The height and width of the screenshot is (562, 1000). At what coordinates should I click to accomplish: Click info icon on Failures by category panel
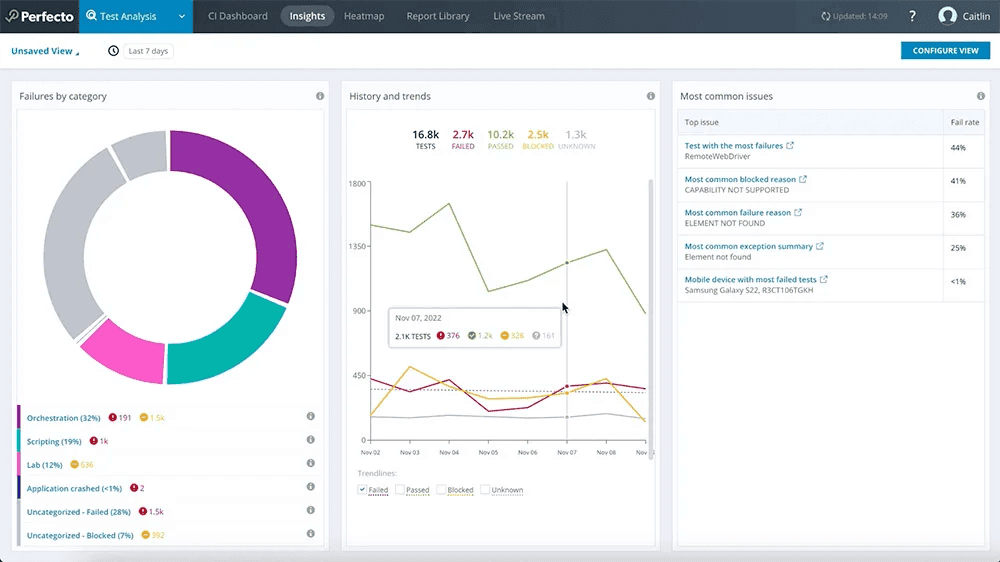[320, 96]
